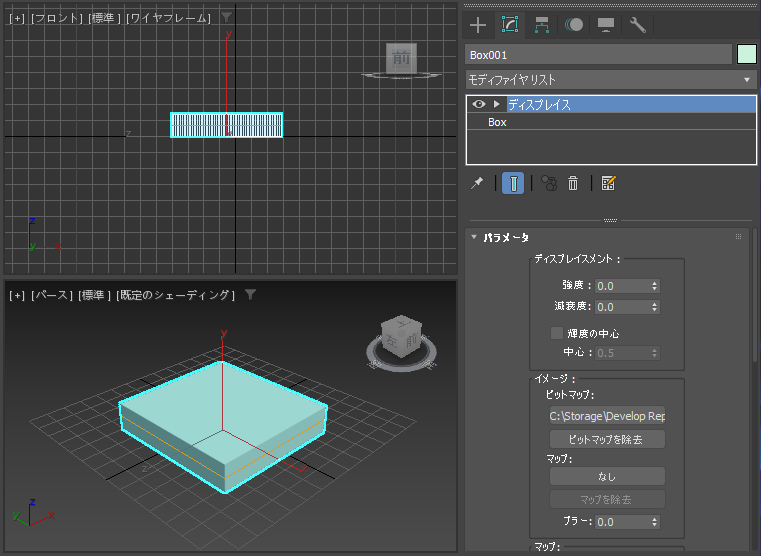Open front viewport [標準] menu

pos(104,18)
